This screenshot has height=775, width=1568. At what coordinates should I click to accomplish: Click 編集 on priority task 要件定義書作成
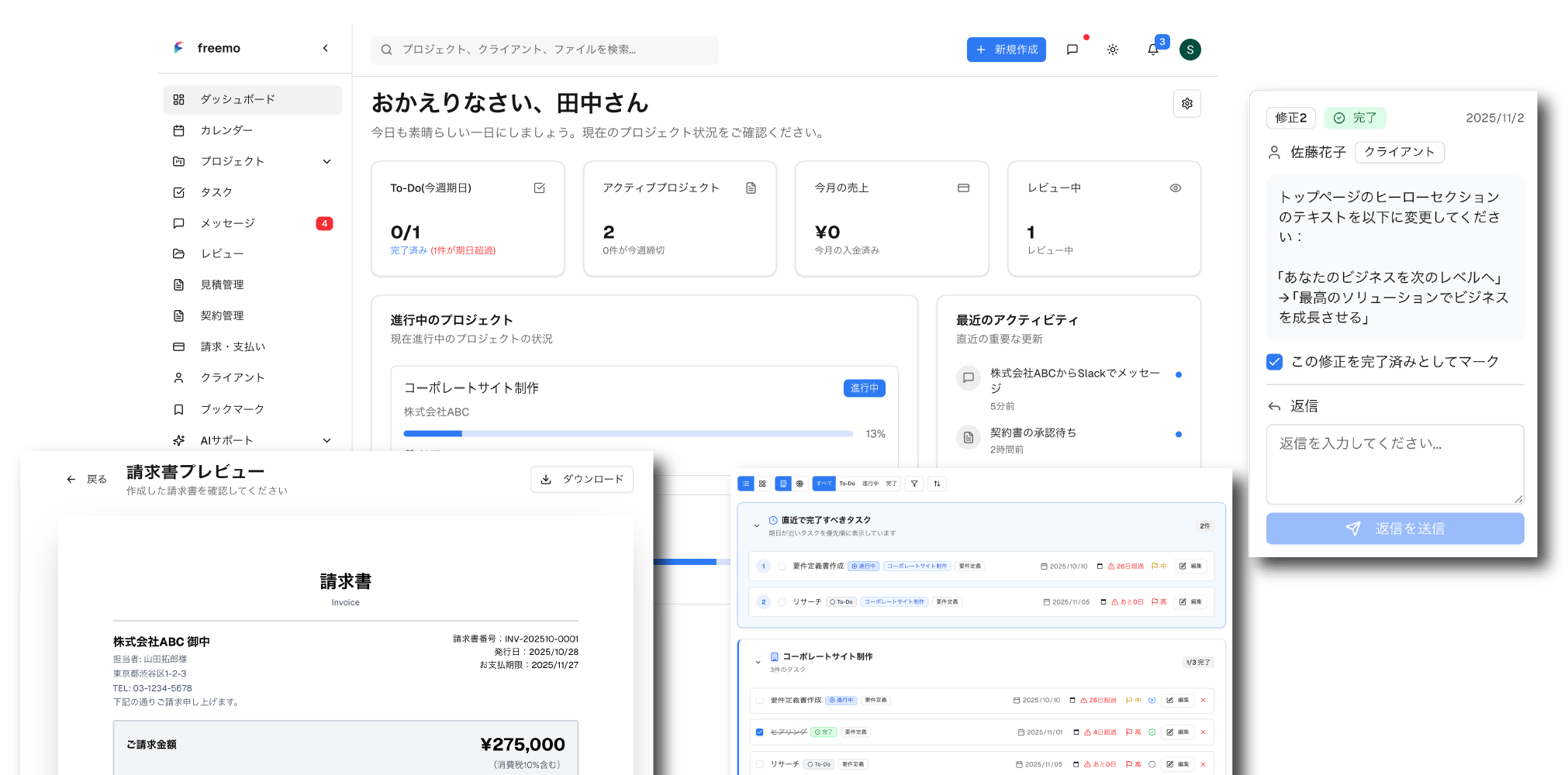(1190, 567)
